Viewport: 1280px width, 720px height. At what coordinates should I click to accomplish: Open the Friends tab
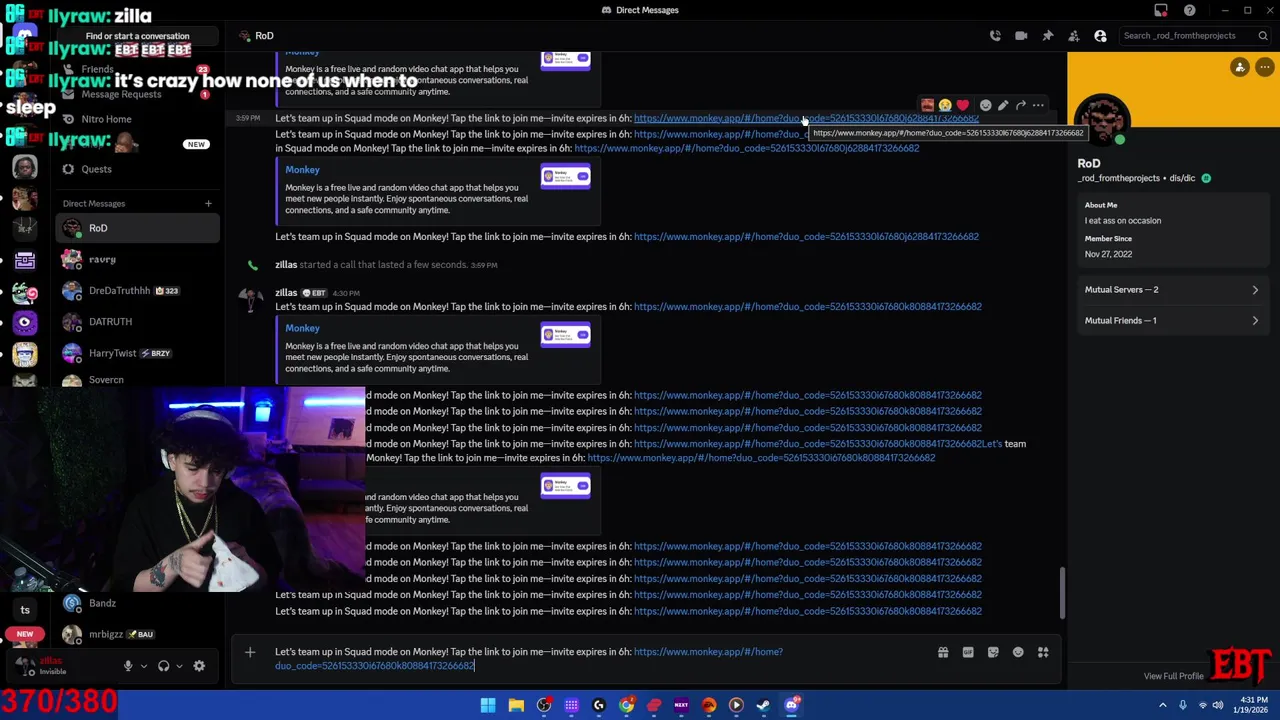tap(137, 69)
